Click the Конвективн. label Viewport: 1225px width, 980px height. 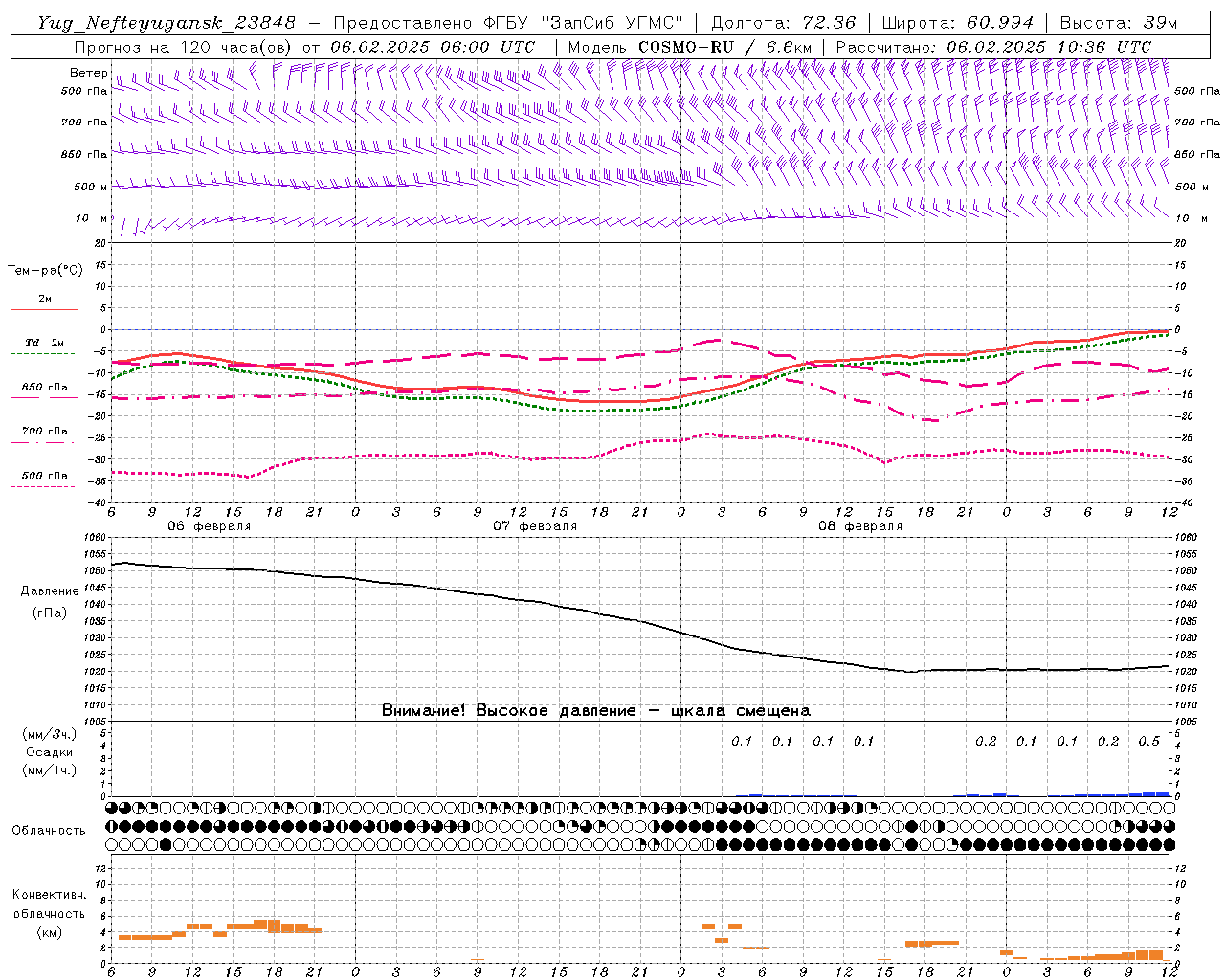point(49,894)
